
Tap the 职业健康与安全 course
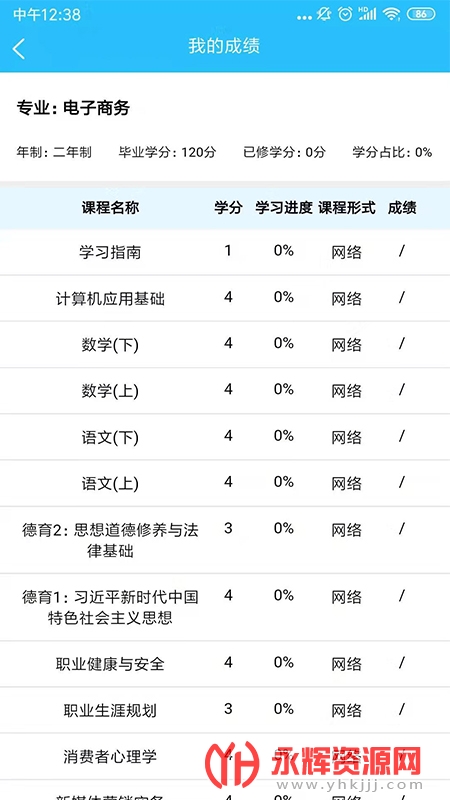point(225,664)
